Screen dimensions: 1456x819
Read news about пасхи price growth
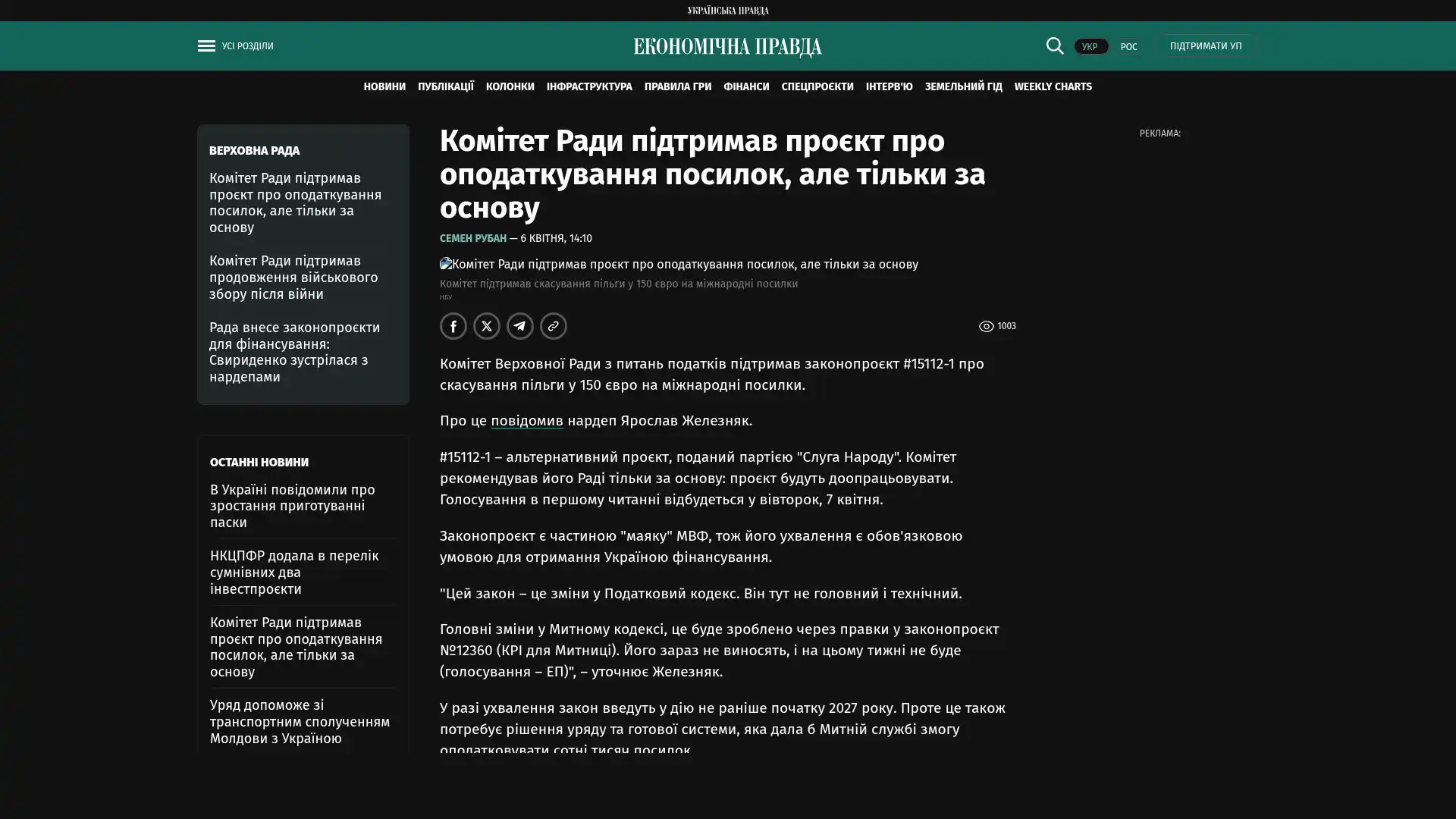pos(292,506)
